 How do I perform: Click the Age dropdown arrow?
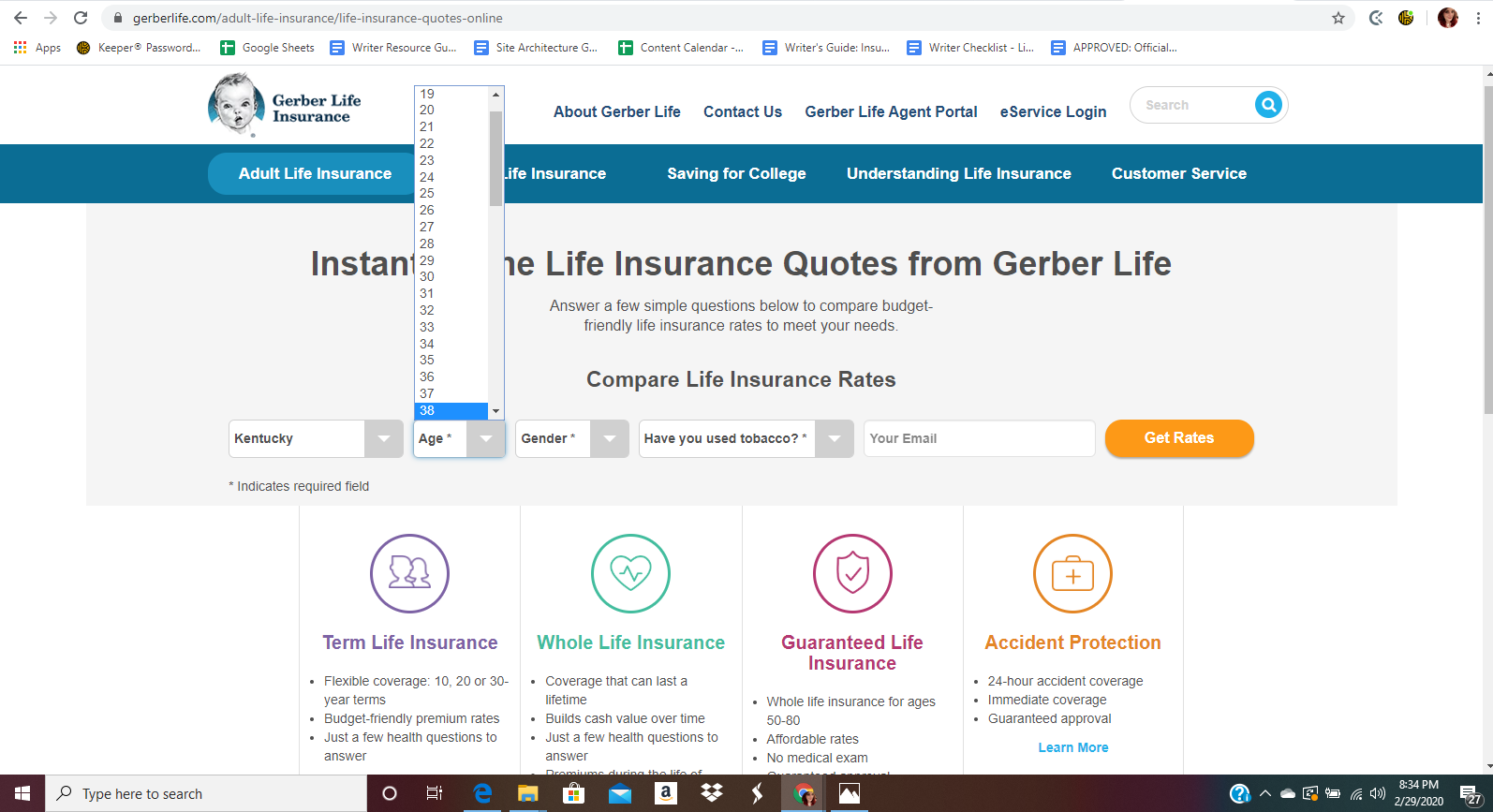(485, 438)
